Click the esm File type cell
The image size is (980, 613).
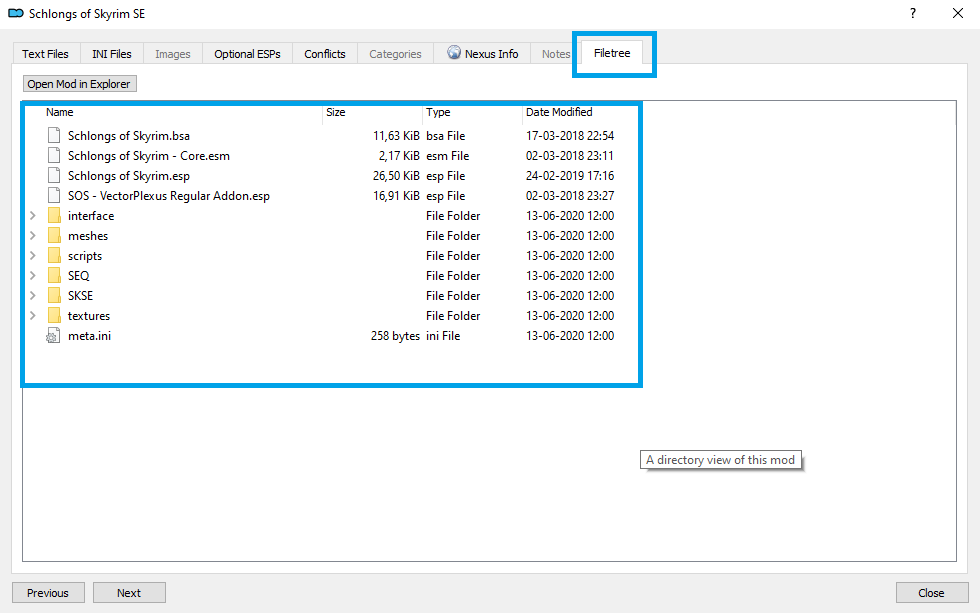pos(448,156)
